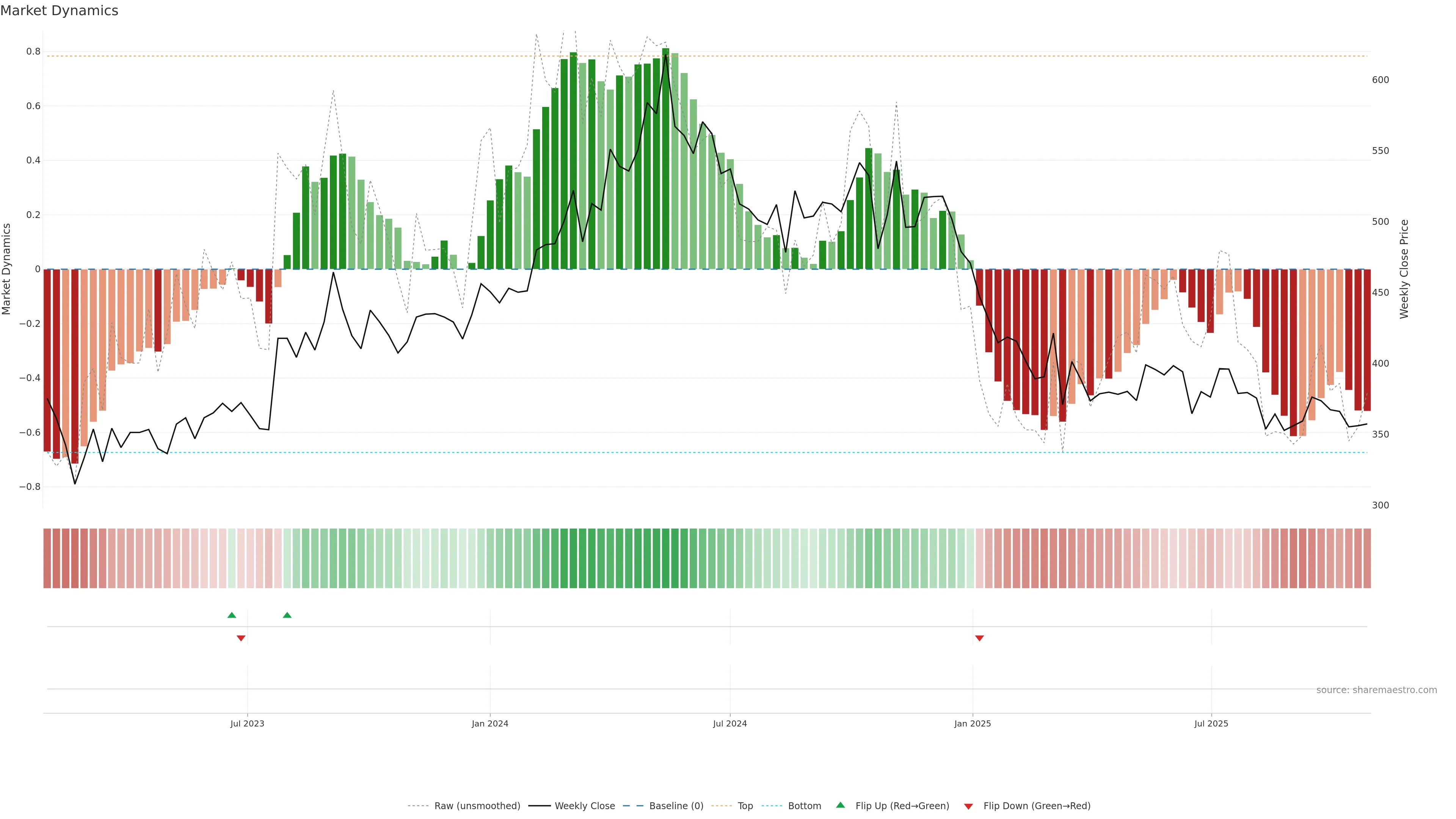Toggle the Baseline (0) legend entry
1456x819 pixels.
[x=676, y=806]
